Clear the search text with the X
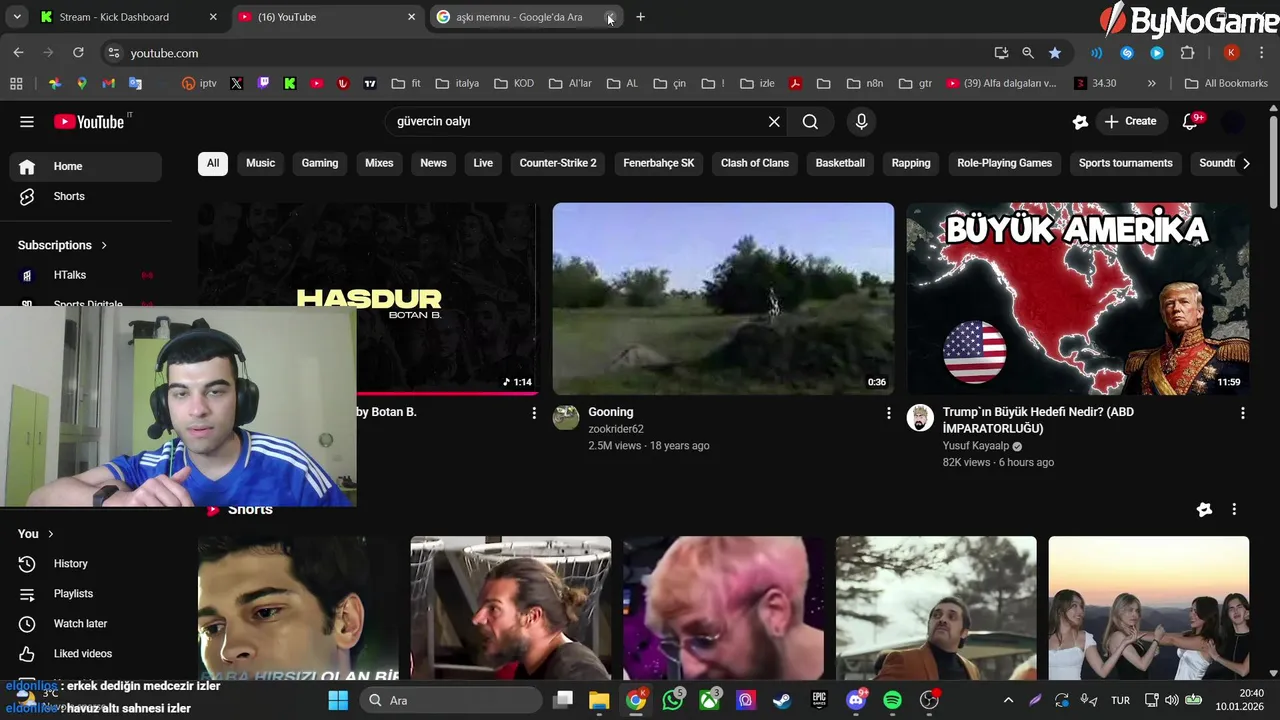Image resolution: width=1280 pixels, height=720 pixels. (x=774, y=122)
